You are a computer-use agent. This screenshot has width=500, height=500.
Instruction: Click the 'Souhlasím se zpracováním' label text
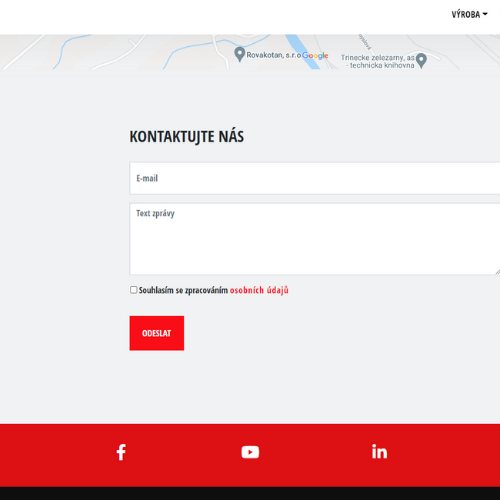pyautogui.click(x=183, y=290)
